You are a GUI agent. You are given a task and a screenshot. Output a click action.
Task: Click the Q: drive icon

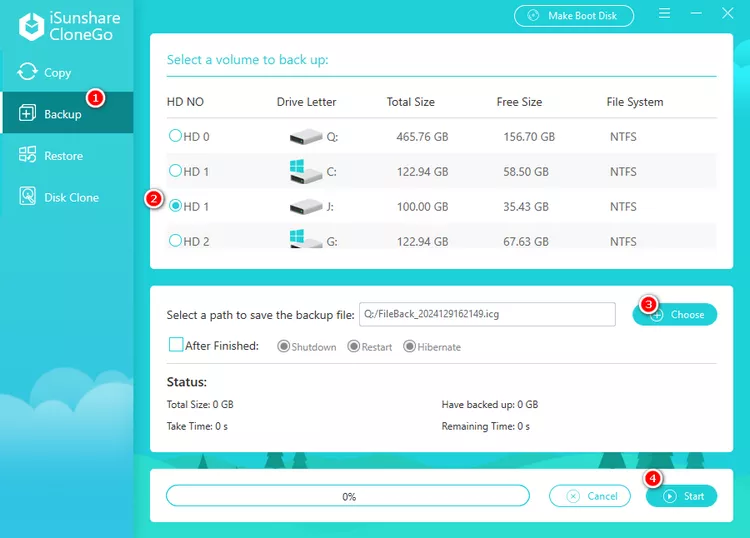point(306,137)
